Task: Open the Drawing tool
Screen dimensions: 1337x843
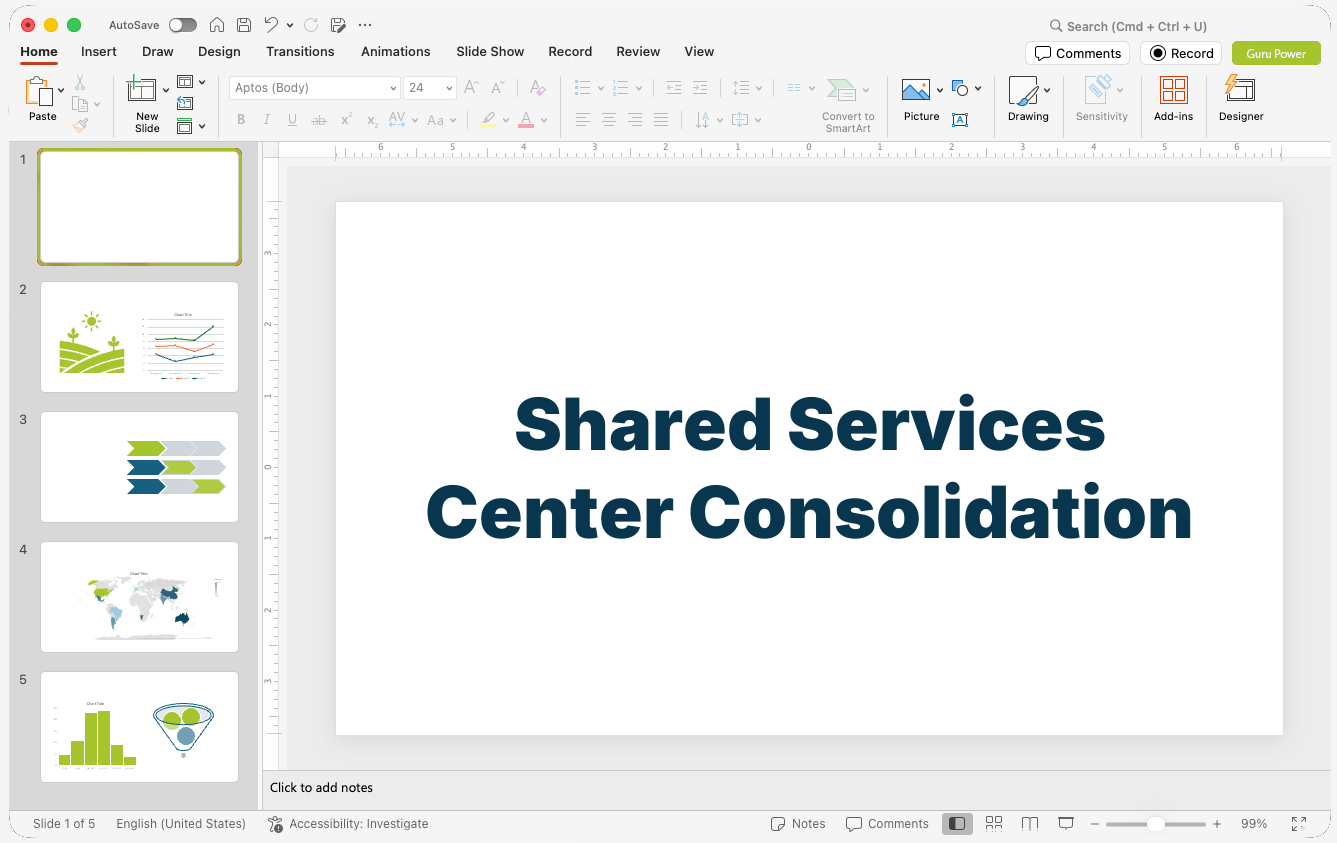Action: pos(1023,90)
